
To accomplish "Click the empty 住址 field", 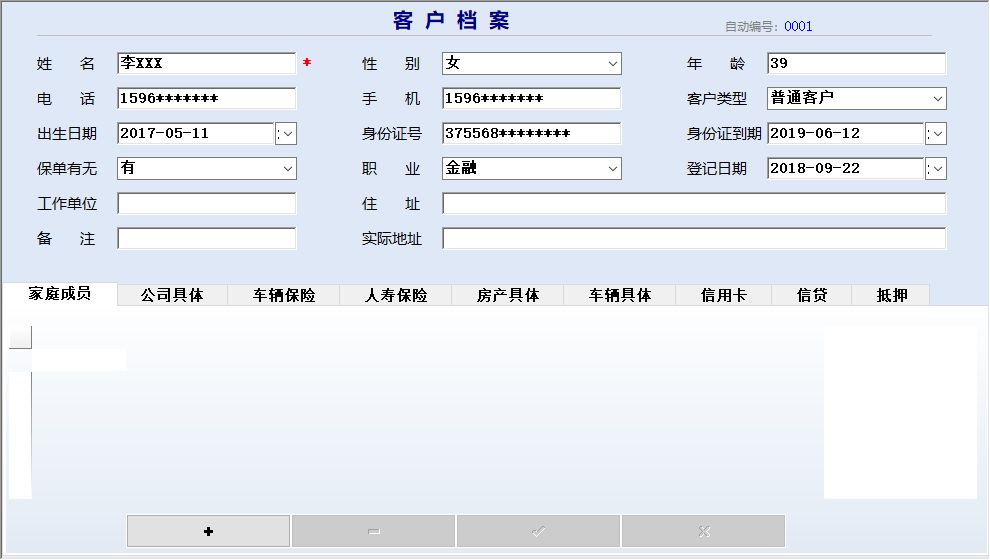I will (694, 203).
